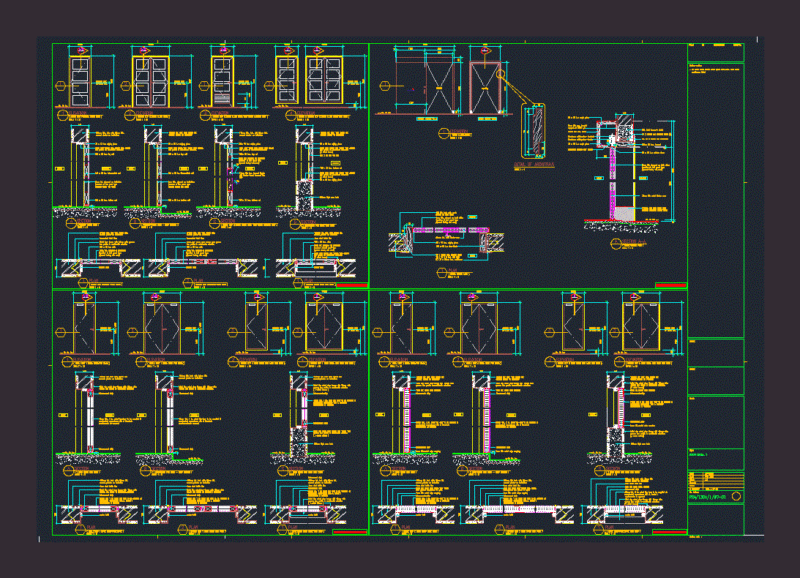
Task: Select the drawing number text in title block
Action: pos(707,496)
